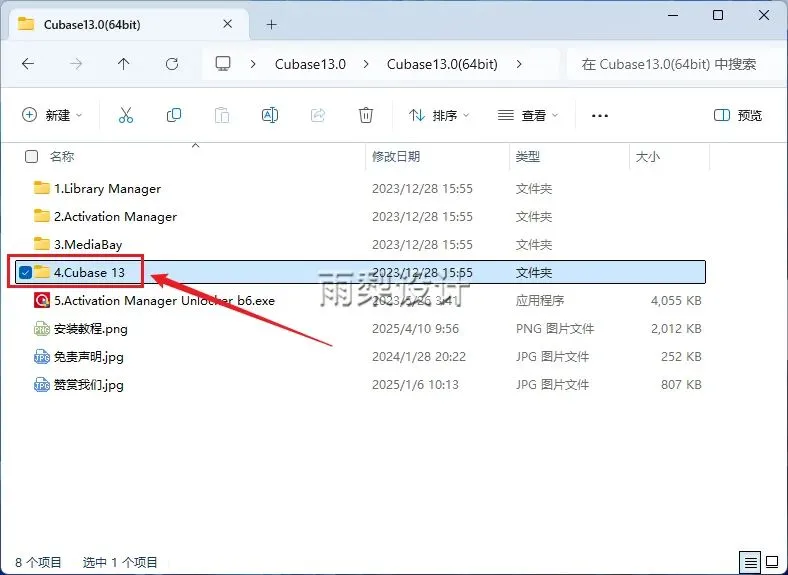This screenshot has width=788, height=575.
Task: Click the Share icon in toolbar
Action: 318,115
